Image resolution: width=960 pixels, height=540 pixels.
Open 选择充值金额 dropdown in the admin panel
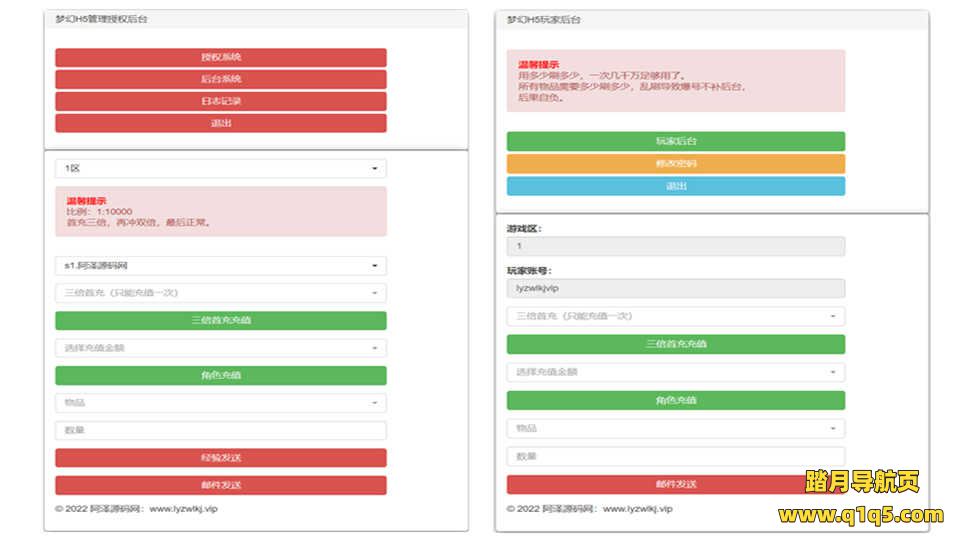(220, 348)
